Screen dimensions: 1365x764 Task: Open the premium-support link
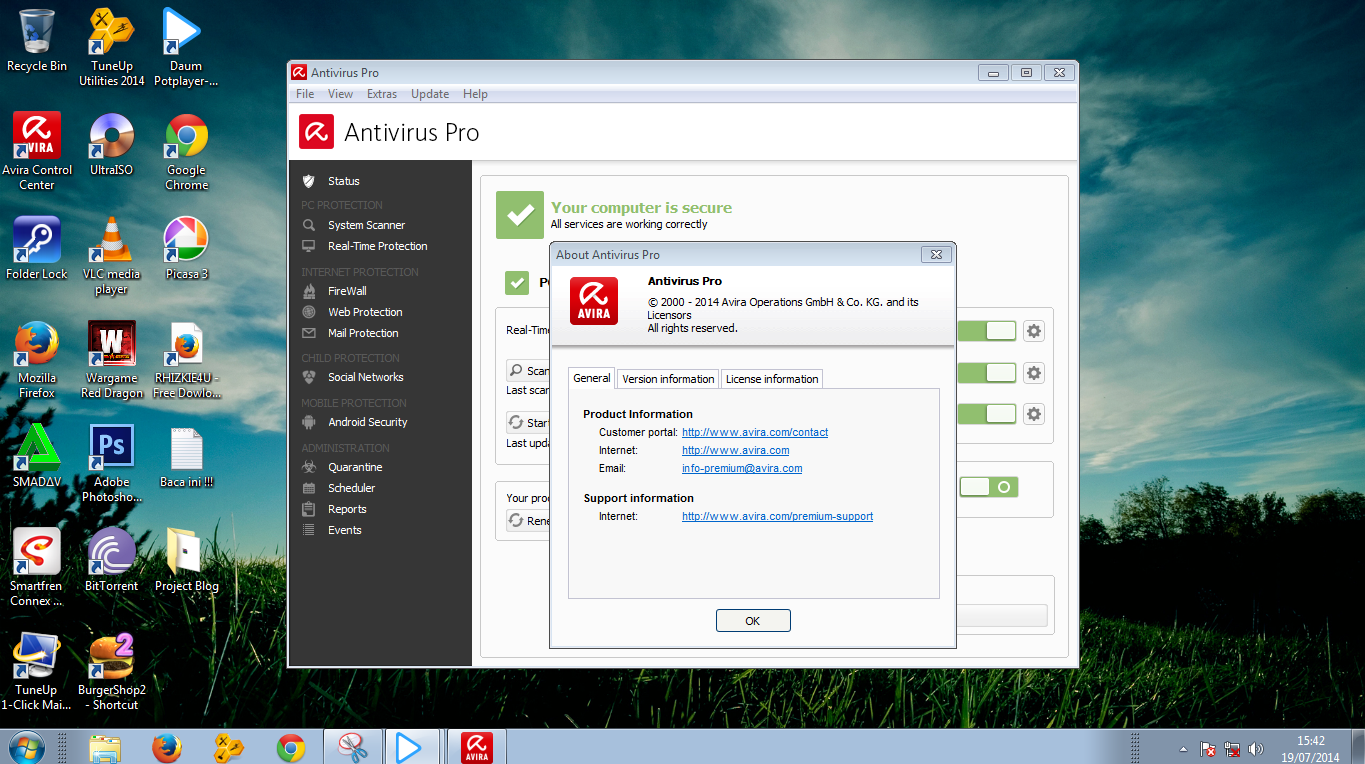click(777, 516)
